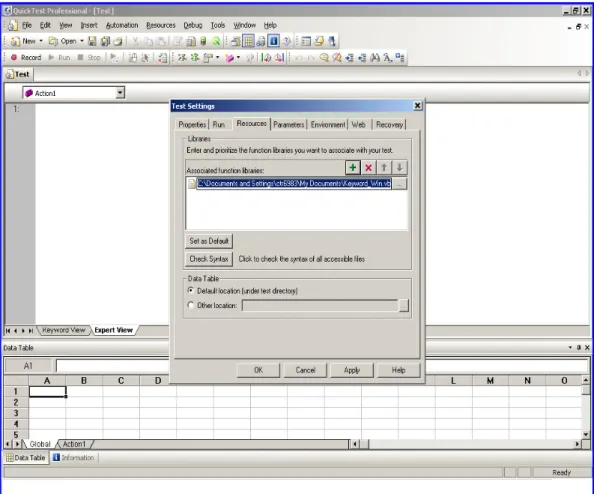594x494 pixels.
Task: Switch to Parameters tab
Action: tap(289, 124)
